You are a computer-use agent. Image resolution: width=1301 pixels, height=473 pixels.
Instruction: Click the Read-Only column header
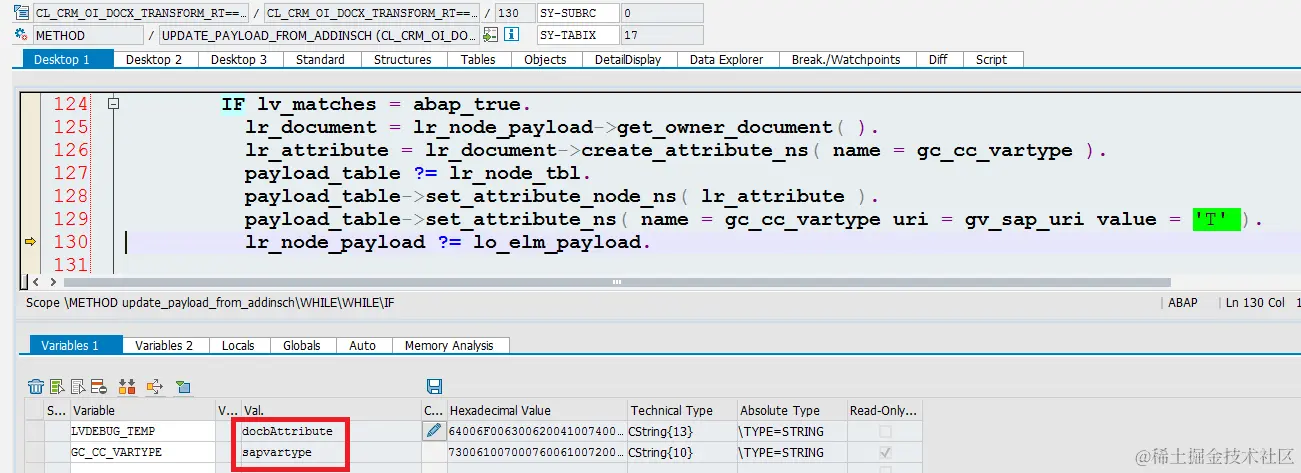tap(883, 410)
